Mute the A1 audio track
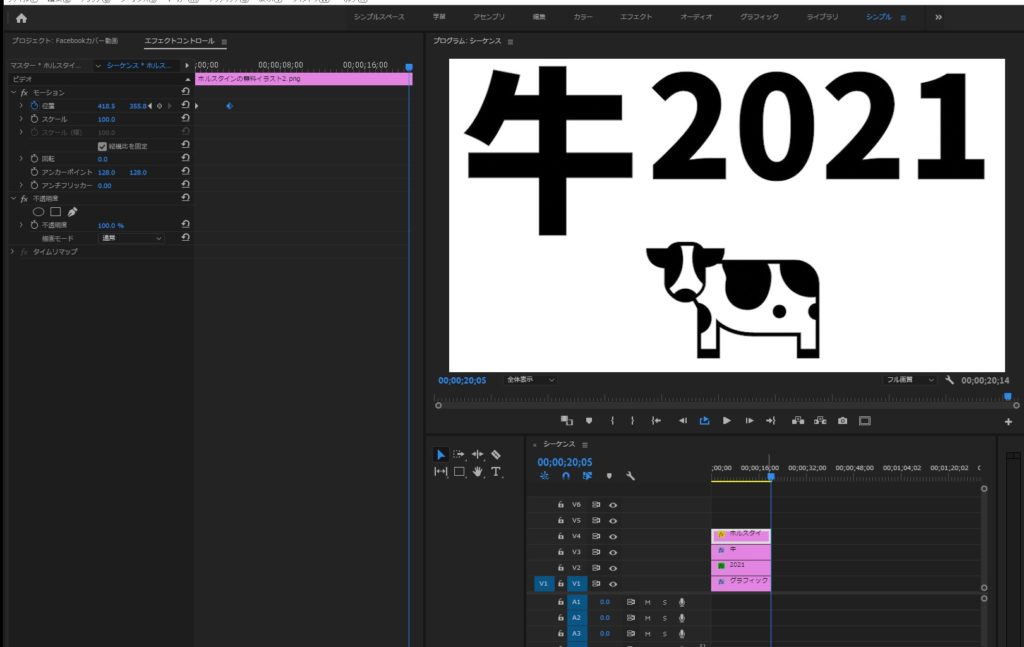 click(647, 602)
